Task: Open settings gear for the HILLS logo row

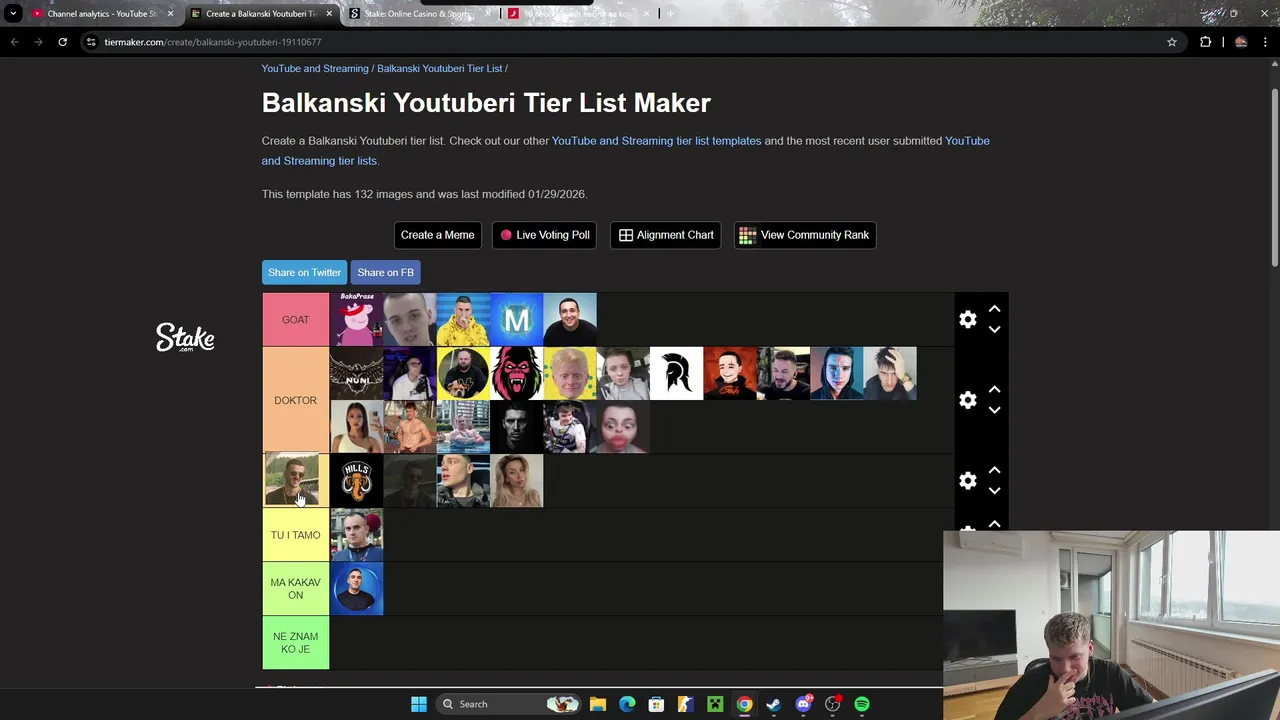Action: pyautogui.click(x=967, y=481)
